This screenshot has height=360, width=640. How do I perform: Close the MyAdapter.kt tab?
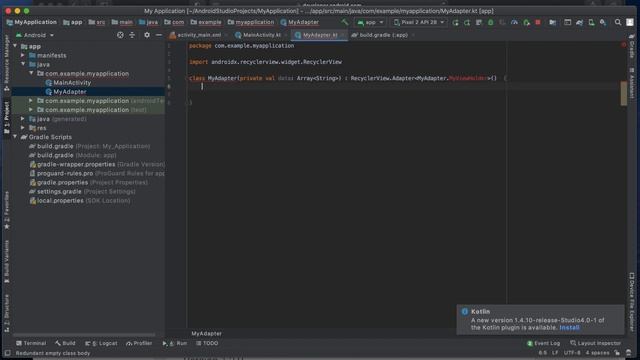342,35
